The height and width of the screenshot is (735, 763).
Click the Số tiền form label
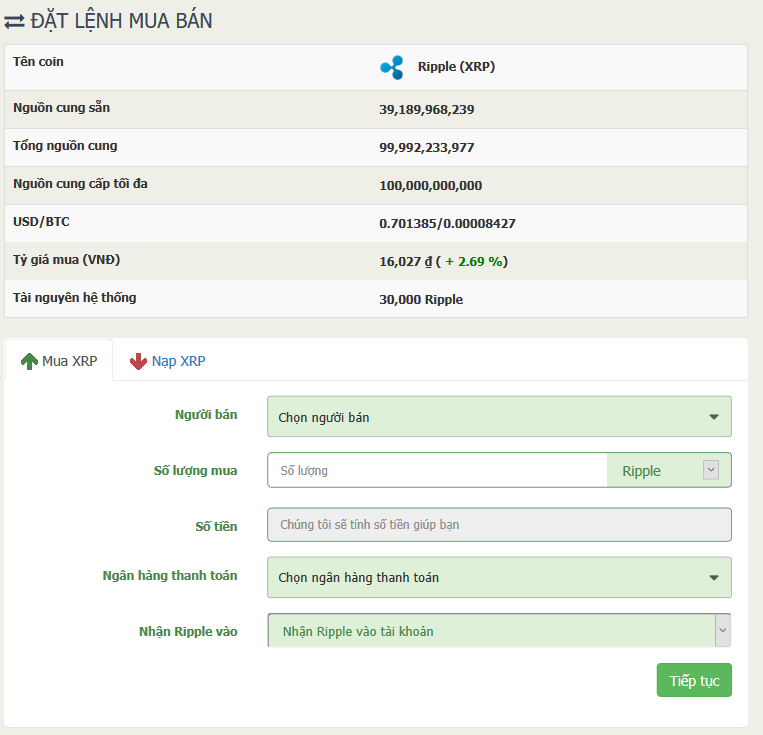[217, 527]
